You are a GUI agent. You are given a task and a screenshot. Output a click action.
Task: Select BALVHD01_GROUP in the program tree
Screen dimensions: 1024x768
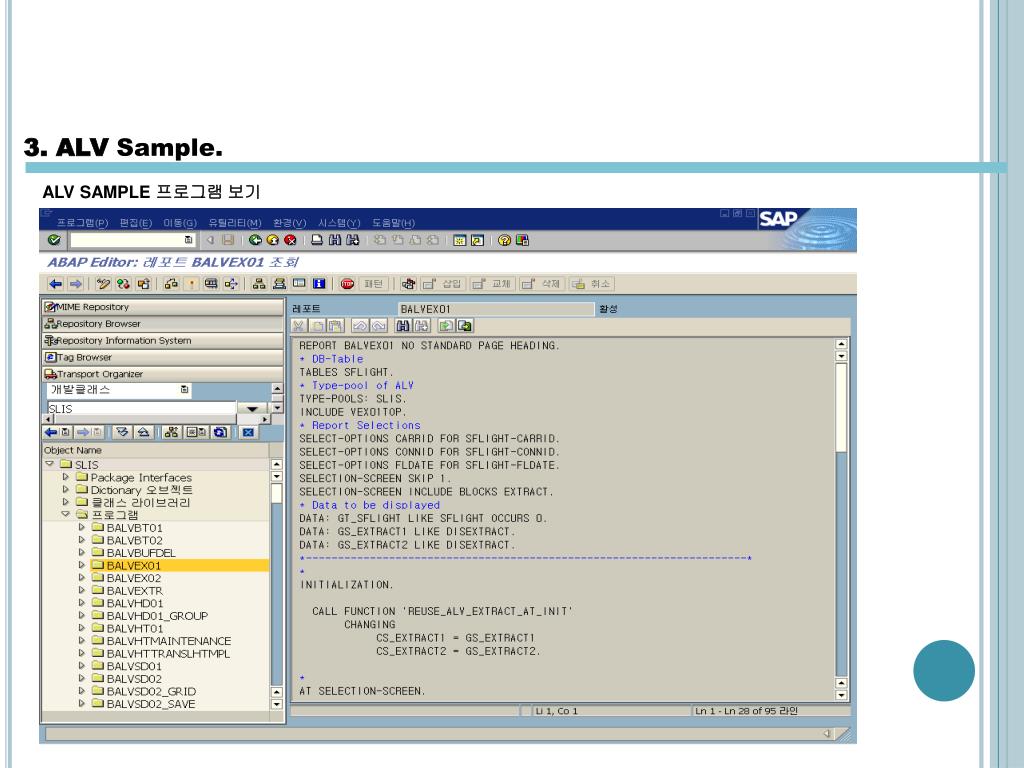157,615
